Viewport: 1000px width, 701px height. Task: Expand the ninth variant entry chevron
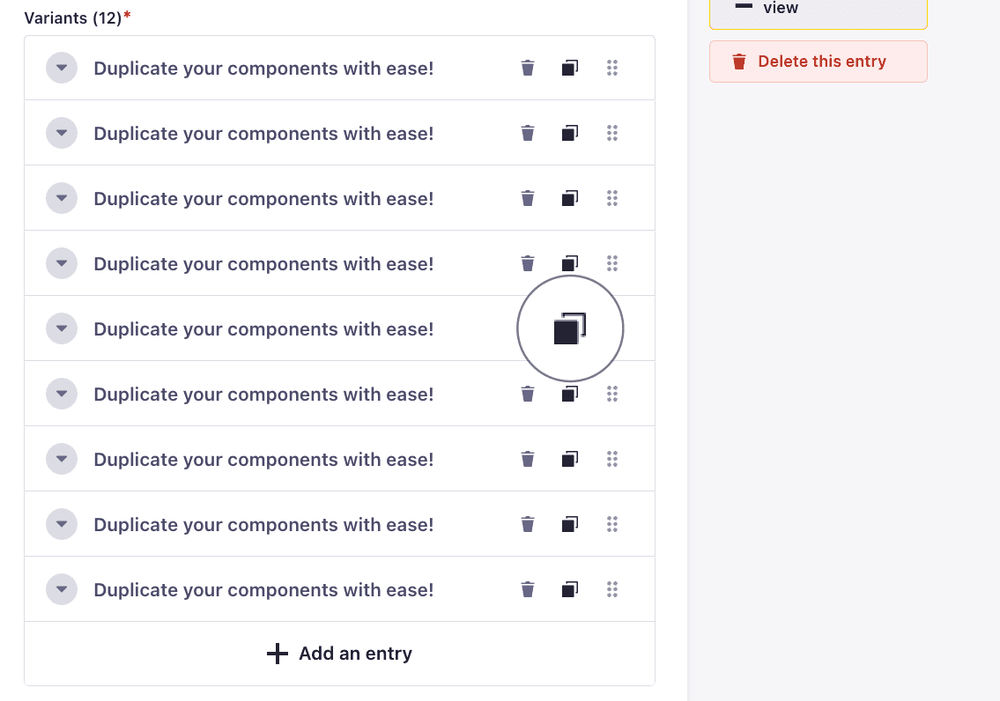62,589
